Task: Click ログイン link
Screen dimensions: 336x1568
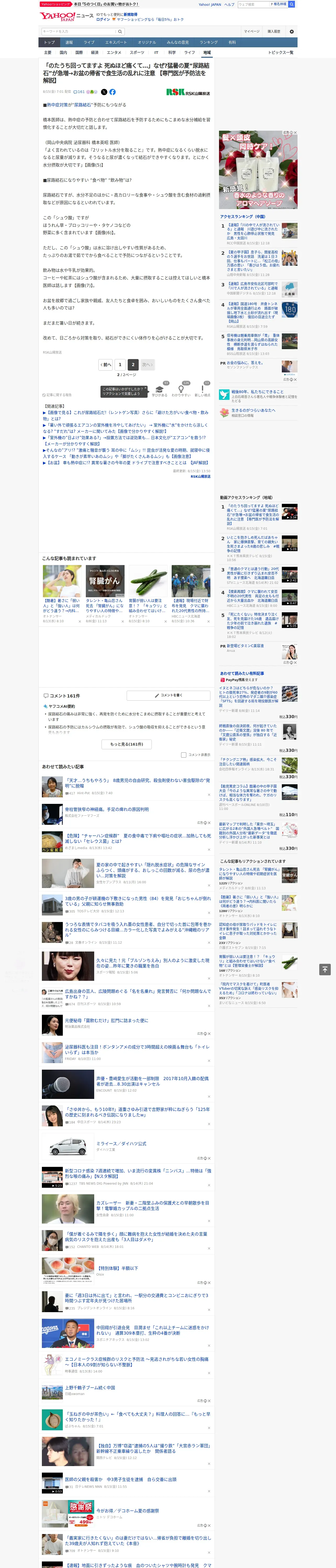Action: point(103,20)
